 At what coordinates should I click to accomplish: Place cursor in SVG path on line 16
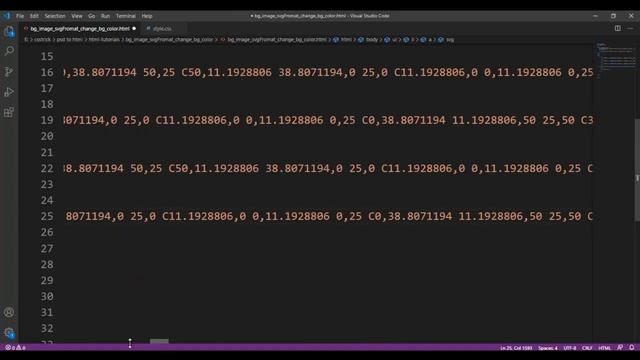328,72
